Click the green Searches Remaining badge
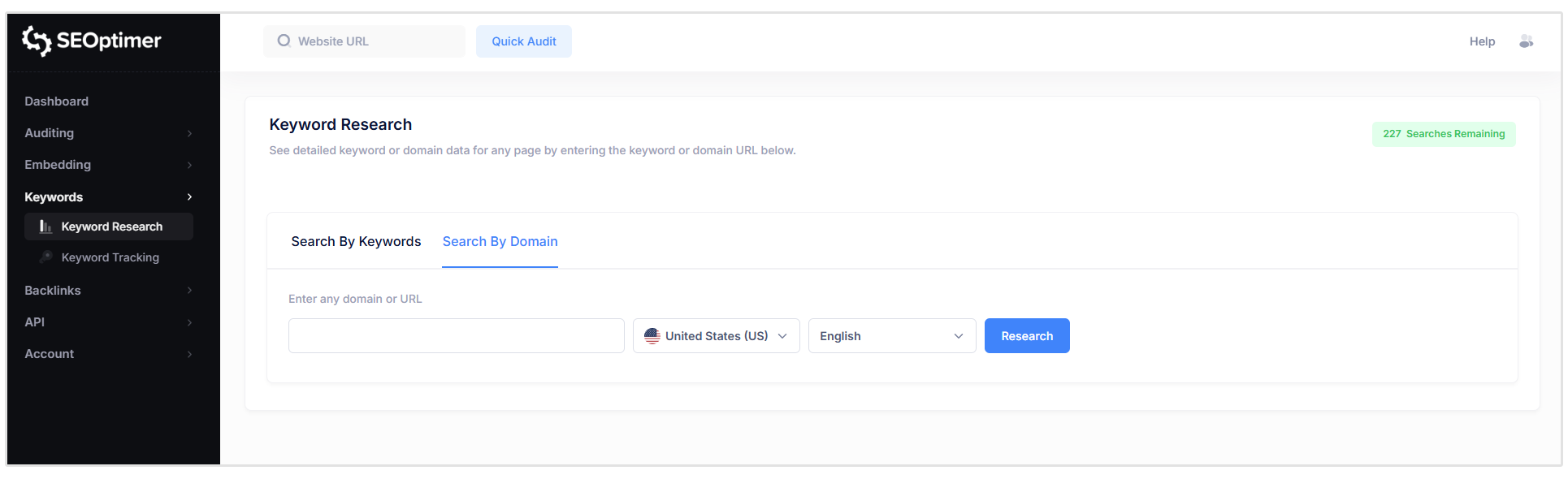Screen dimensions: 1568x479 [1443, 133]
